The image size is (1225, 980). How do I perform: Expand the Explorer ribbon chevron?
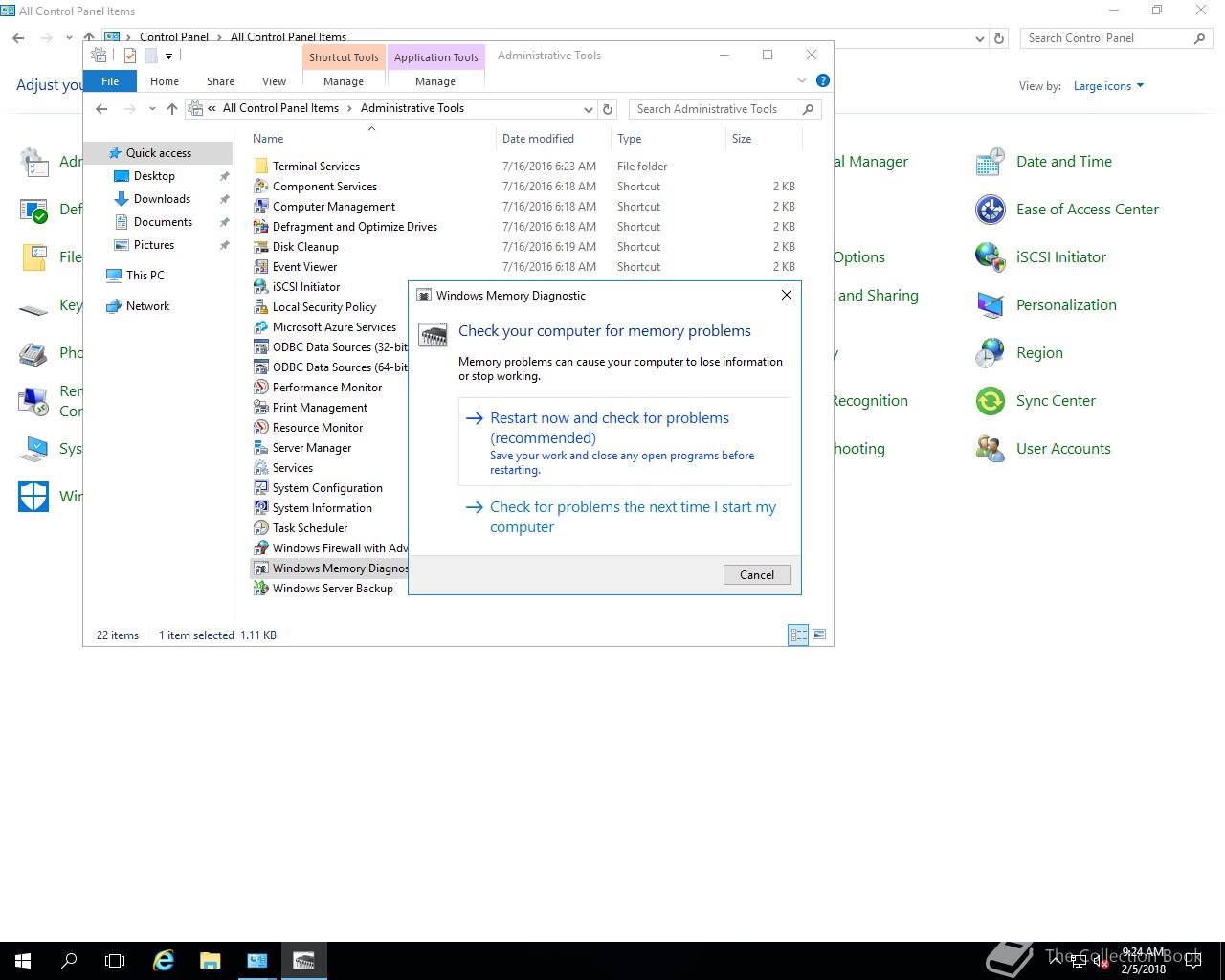[802, 80]
